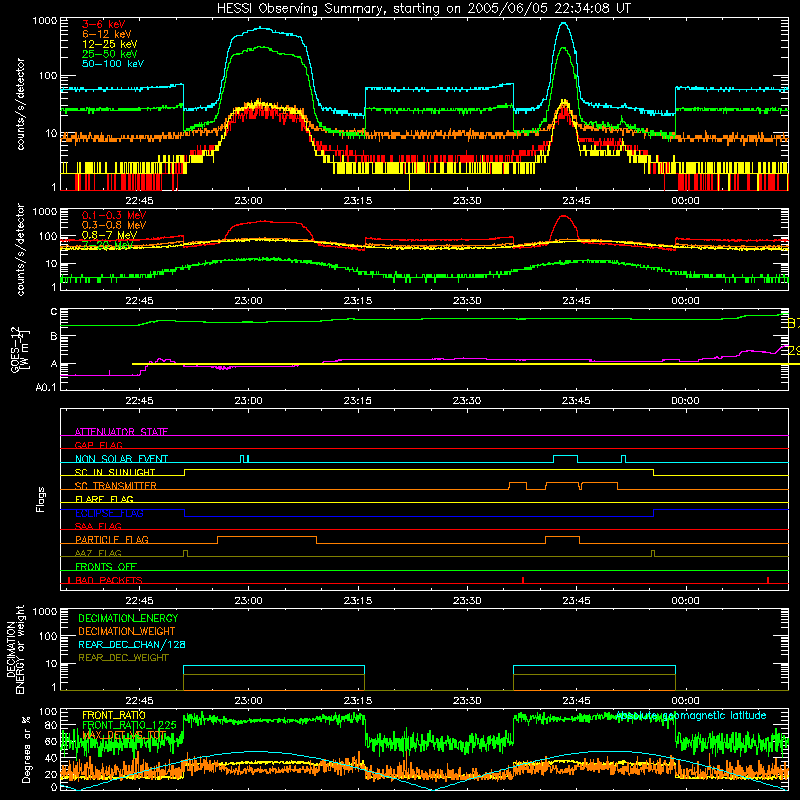800x800 pixels.
Task: Click the 'GOES-12 [W m-2]' axis label
Action: pyautogui.click(x=20, y=349)
